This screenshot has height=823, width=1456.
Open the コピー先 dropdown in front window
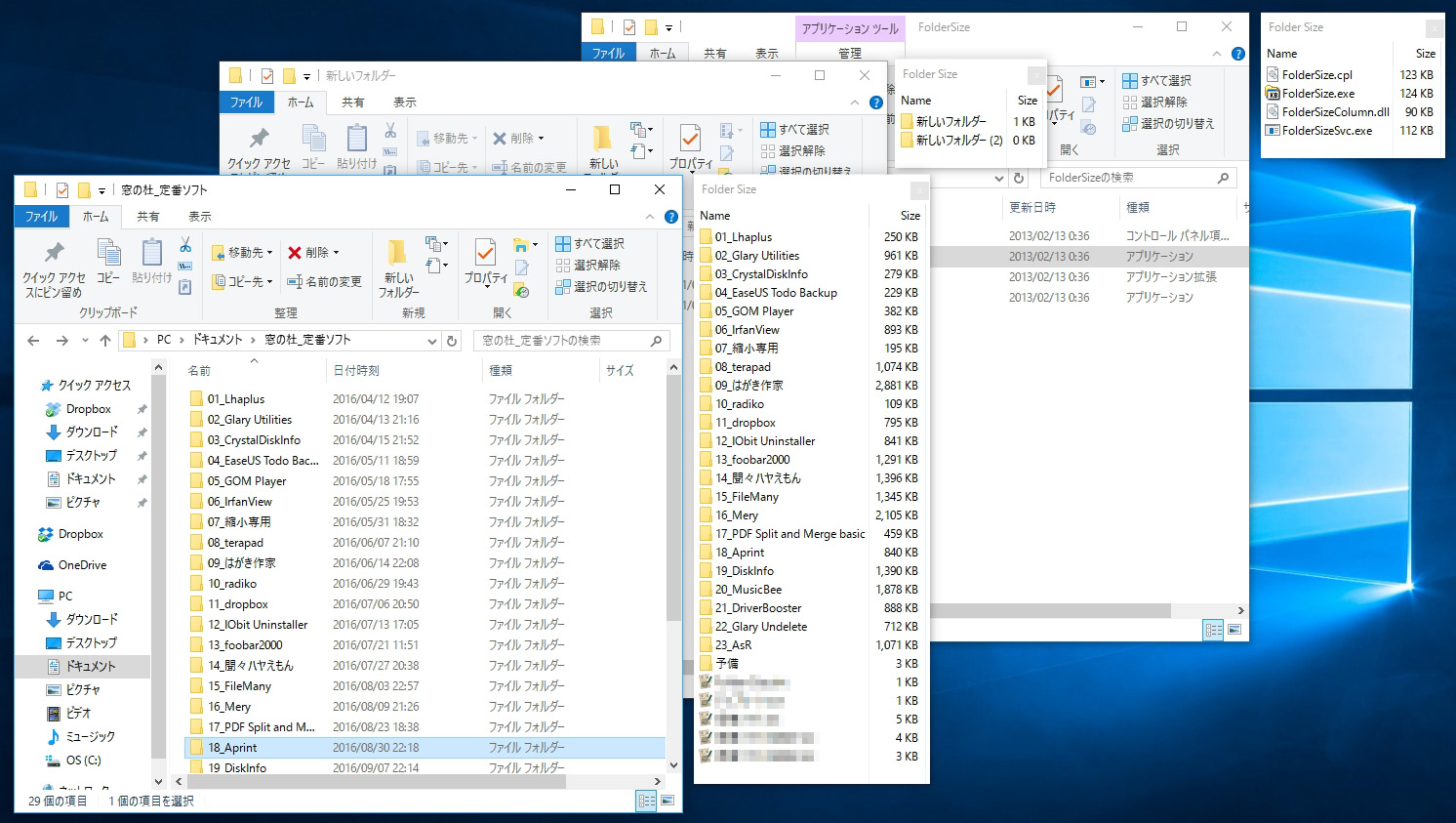(243, 282)
